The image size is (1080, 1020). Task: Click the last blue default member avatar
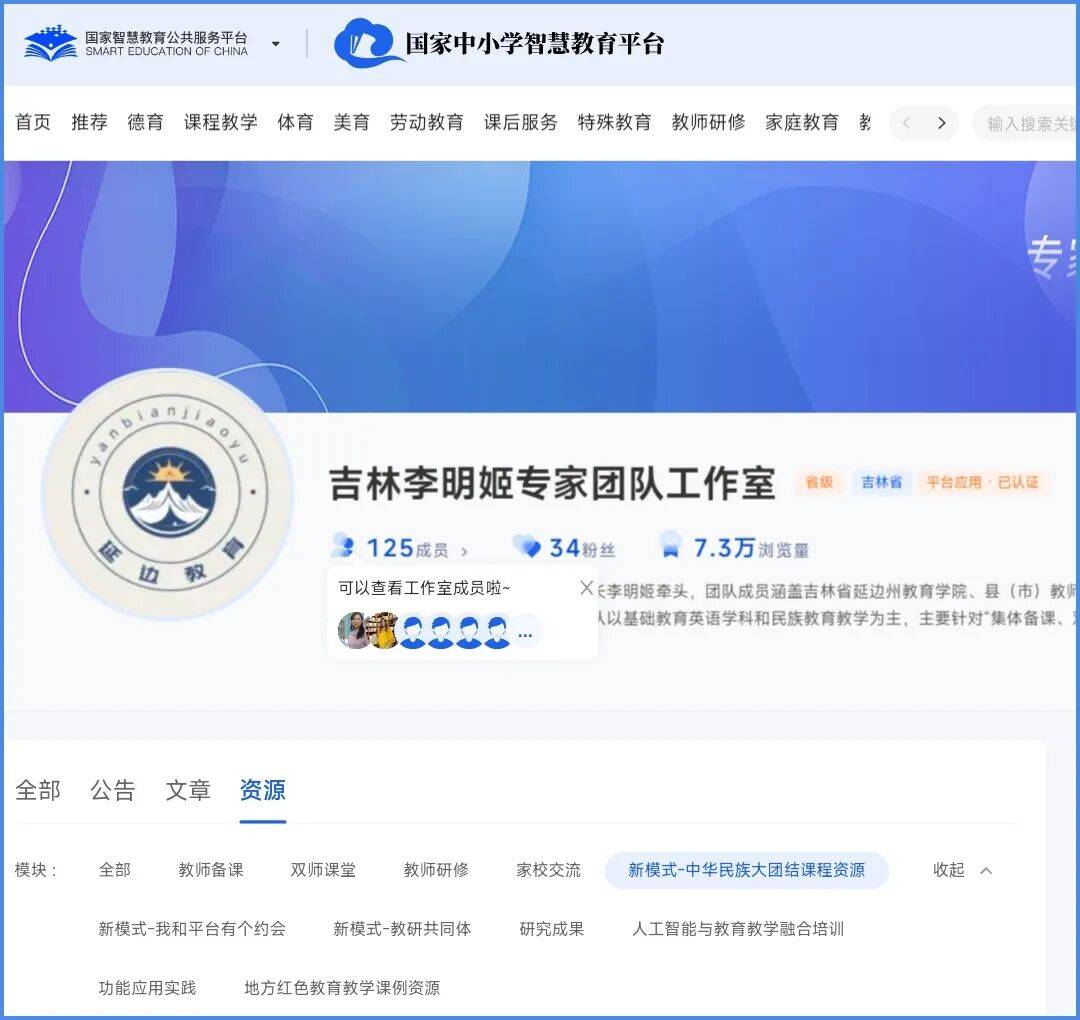pyautogui.click(x=497, y=632)
